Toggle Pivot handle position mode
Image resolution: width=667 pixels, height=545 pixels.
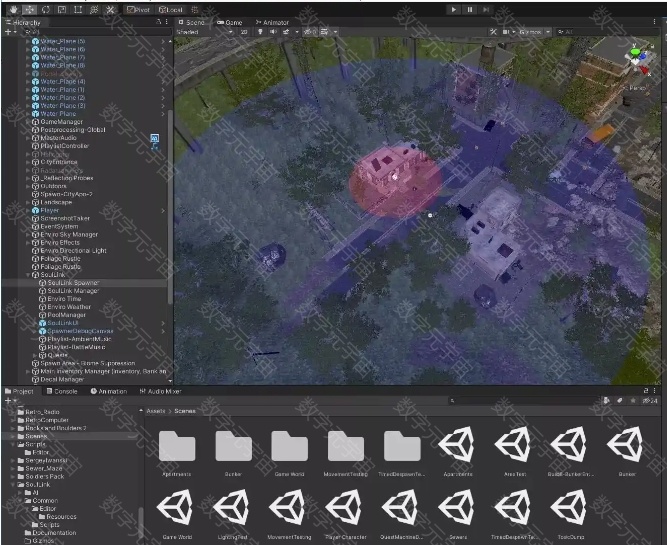pyautogui.click(x=139, y=9)
